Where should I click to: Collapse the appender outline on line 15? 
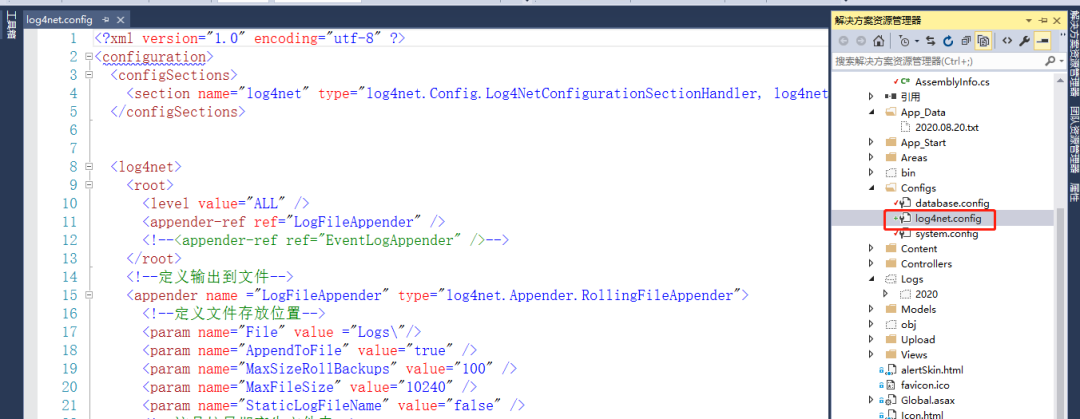pos(87,295)
